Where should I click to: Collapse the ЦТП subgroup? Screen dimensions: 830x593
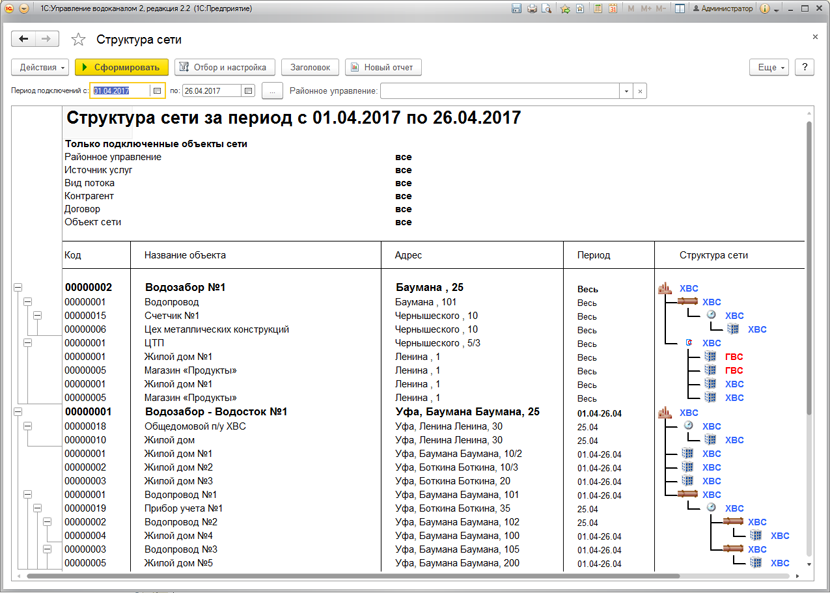[x=28, y=343]
